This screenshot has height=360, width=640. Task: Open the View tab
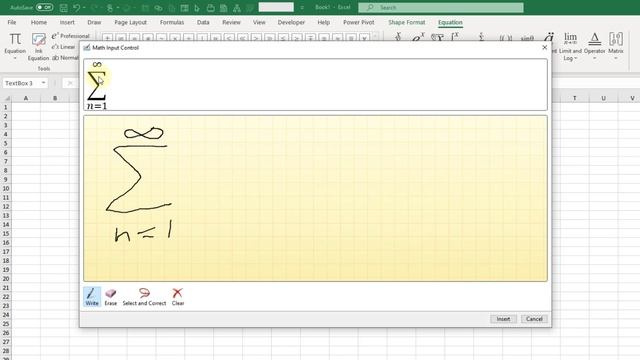pyautogui.click(x=259, y=22)
